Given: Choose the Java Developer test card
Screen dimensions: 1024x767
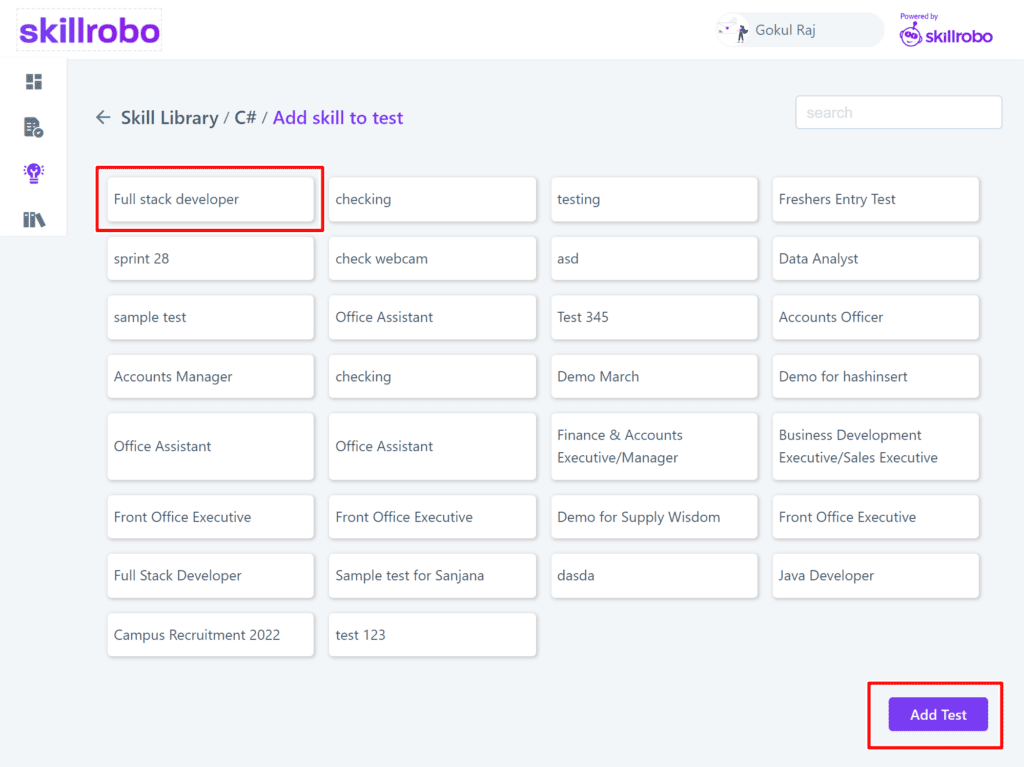Looking at the screenshot, I should coord(875,576).
